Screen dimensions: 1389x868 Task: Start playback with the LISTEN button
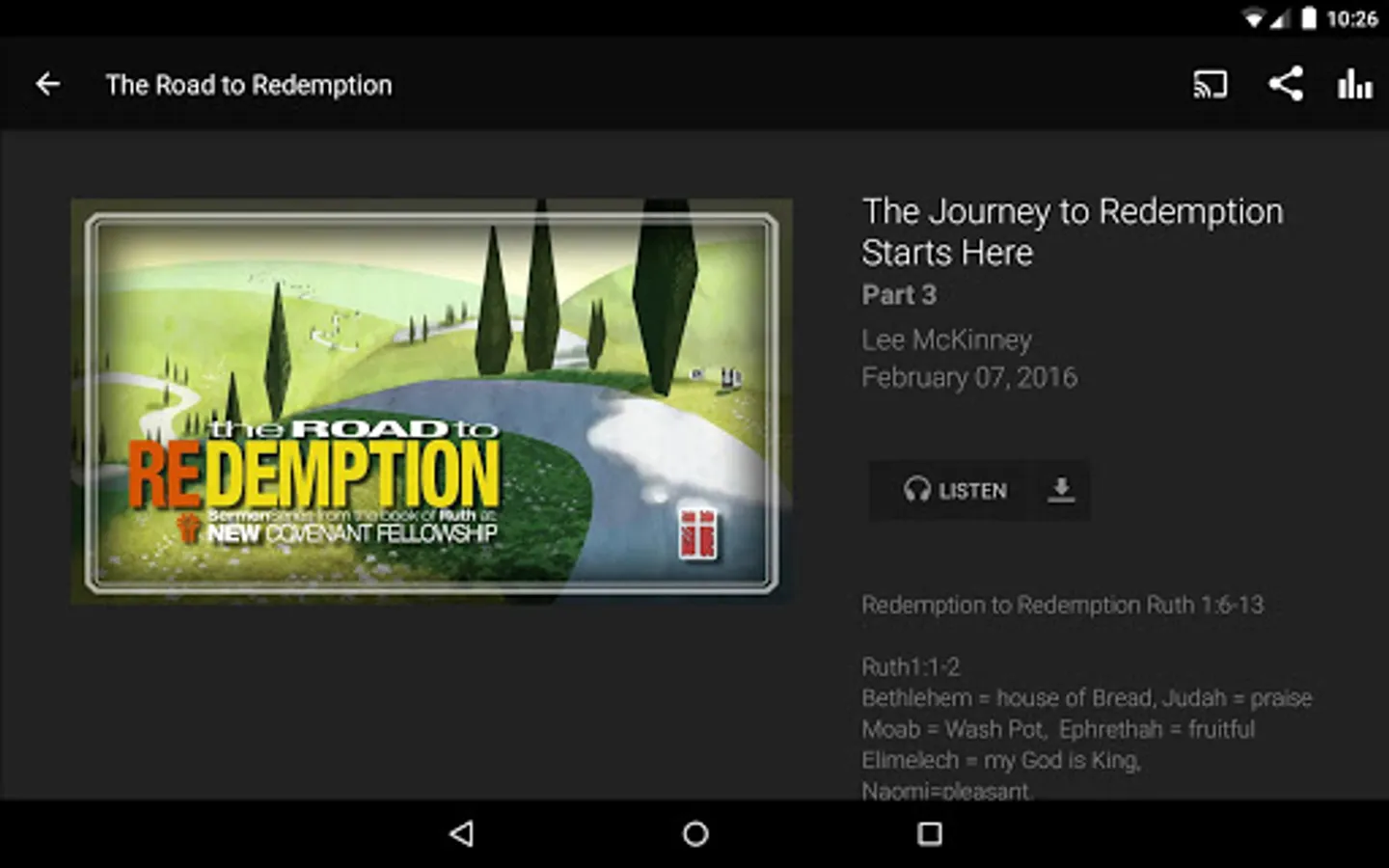955,491
